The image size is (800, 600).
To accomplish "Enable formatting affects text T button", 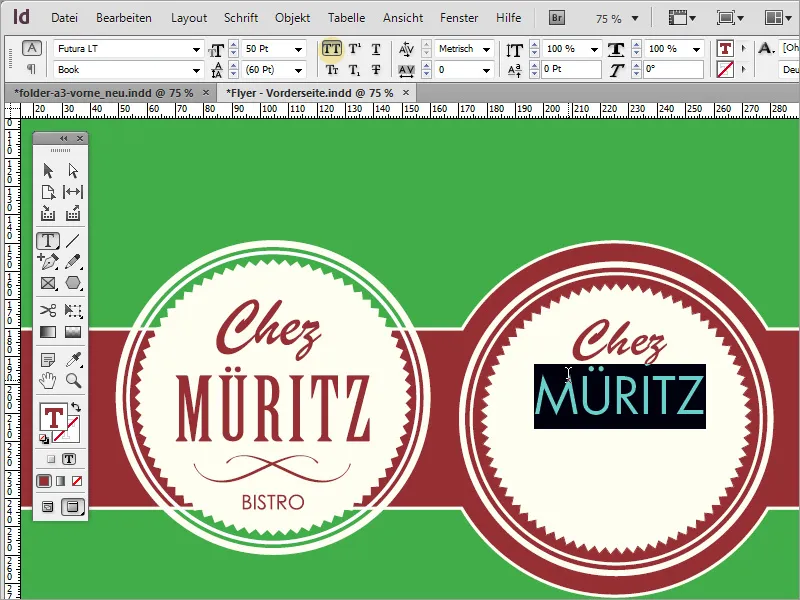I will (69, 459).
